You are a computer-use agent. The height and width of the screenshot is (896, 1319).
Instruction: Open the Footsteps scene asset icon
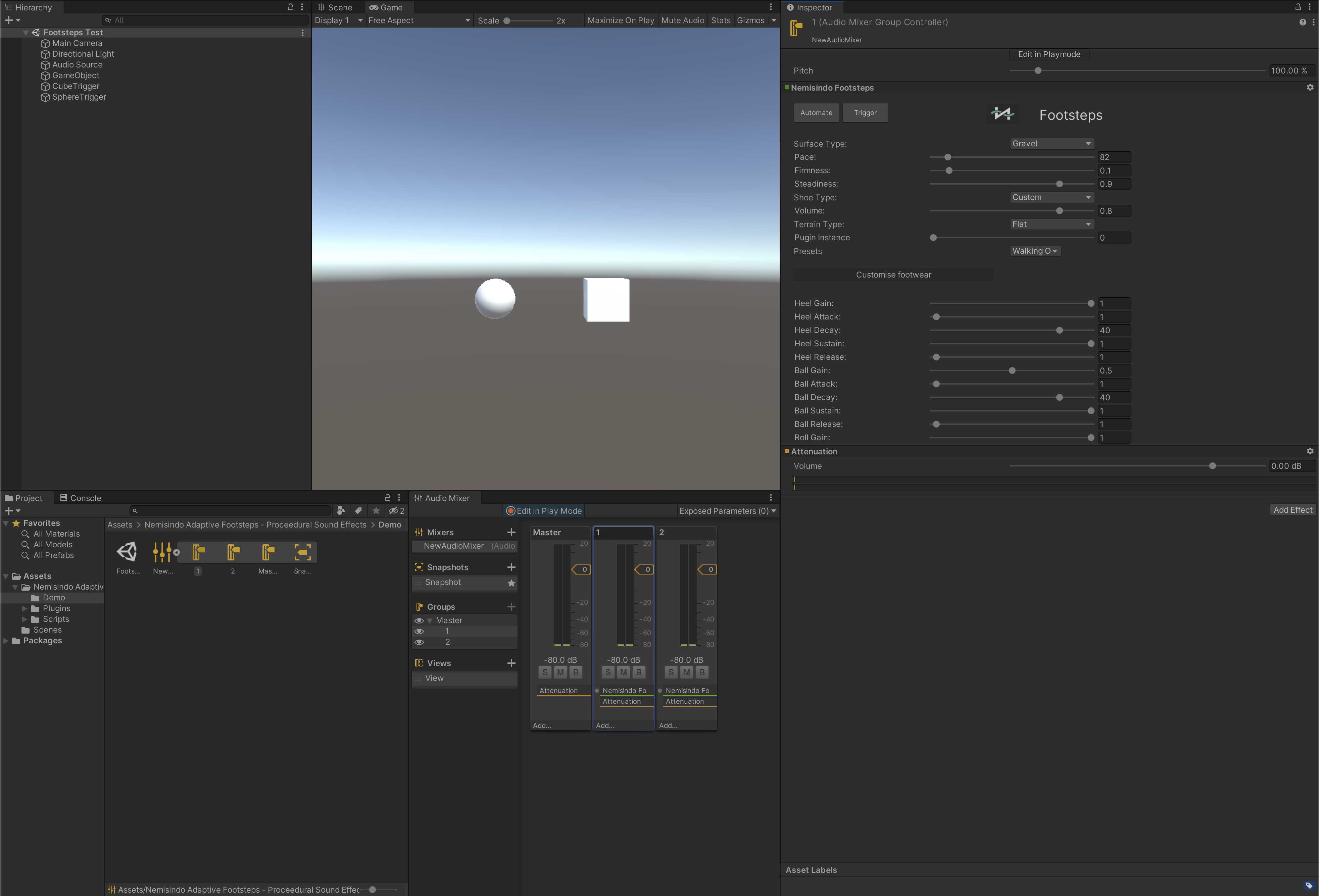click(127, 552)
